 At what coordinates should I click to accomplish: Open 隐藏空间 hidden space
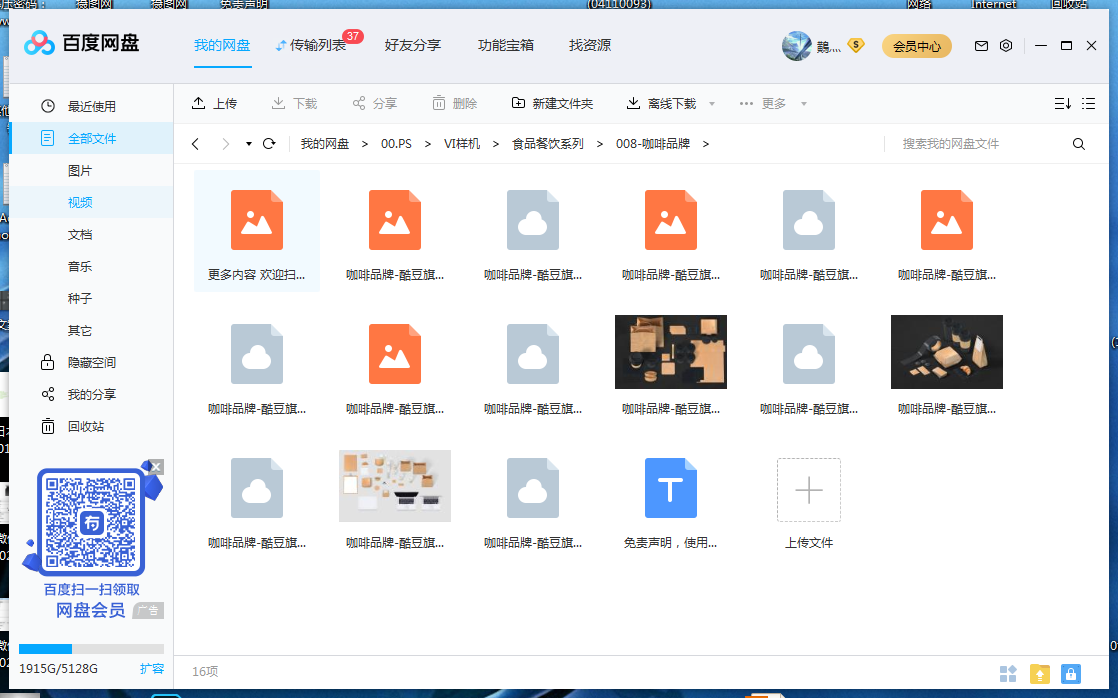(x=91, y=362)
